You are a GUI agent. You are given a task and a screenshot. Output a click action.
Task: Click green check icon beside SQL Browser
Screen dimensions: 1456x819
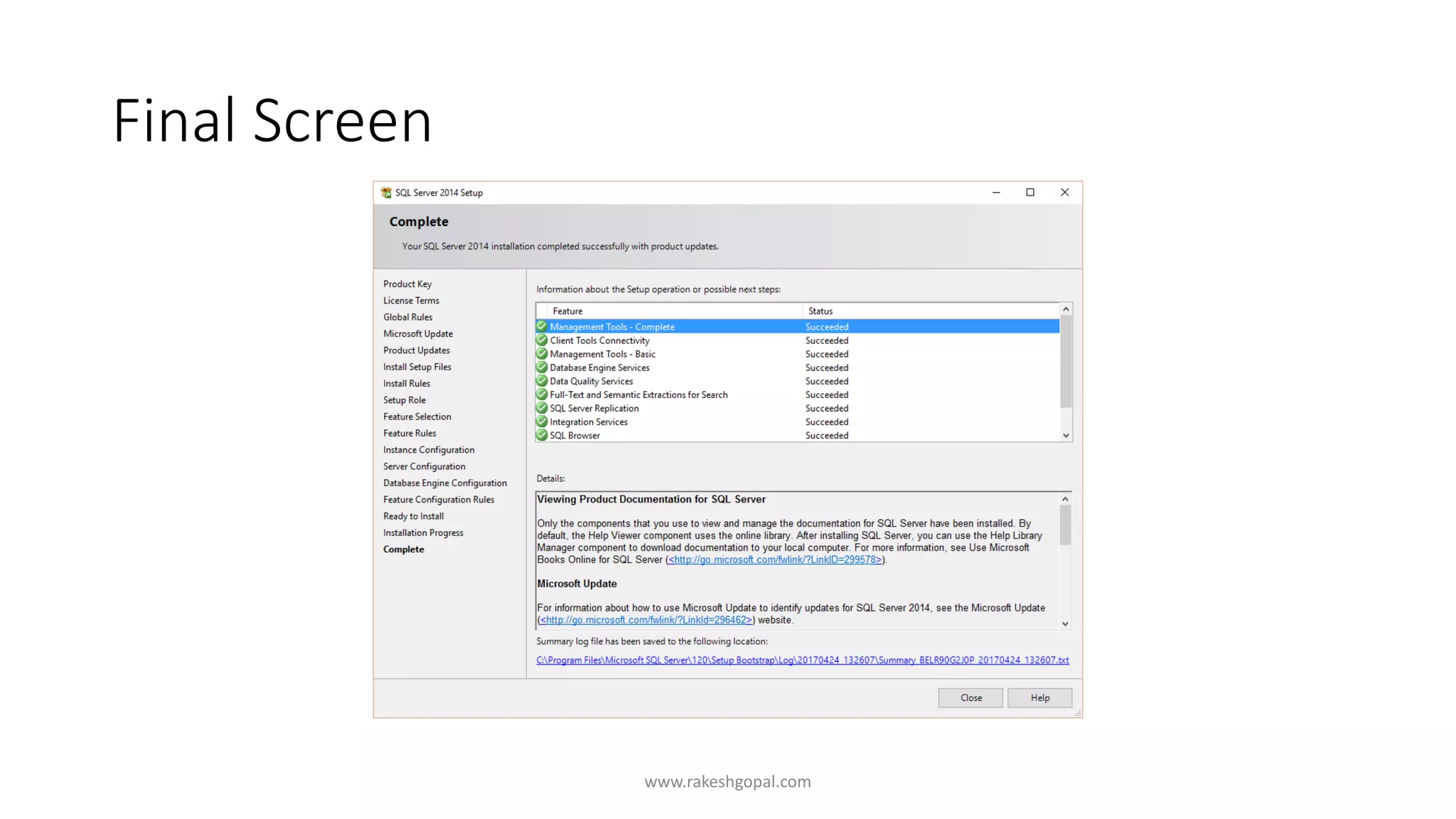point(542,435)
